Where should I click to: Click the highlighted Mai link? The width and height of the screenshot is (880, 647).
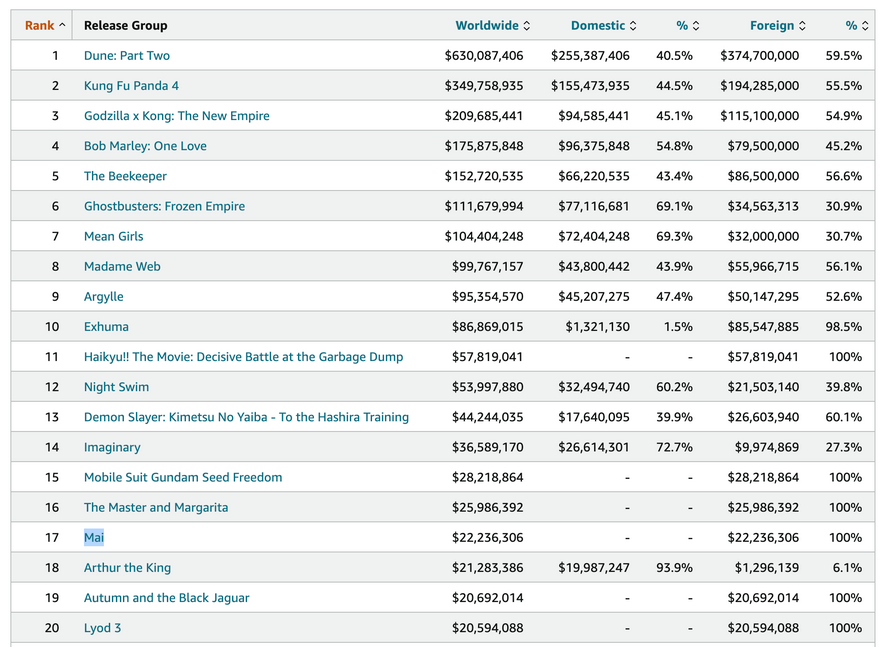pos(94,538)
